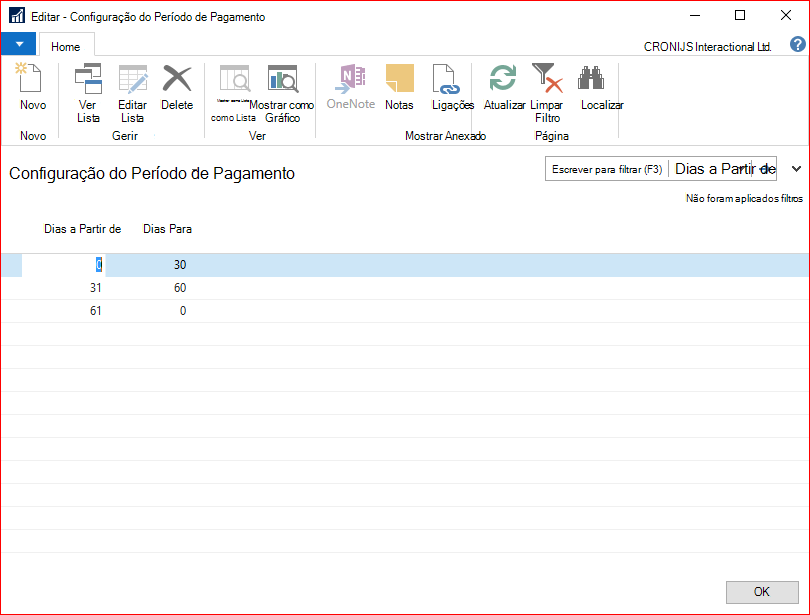Select Dias Para cell in the 61 row
This screenshot has height=615, width=810.
pyautogui.click(x=148, y=311)
